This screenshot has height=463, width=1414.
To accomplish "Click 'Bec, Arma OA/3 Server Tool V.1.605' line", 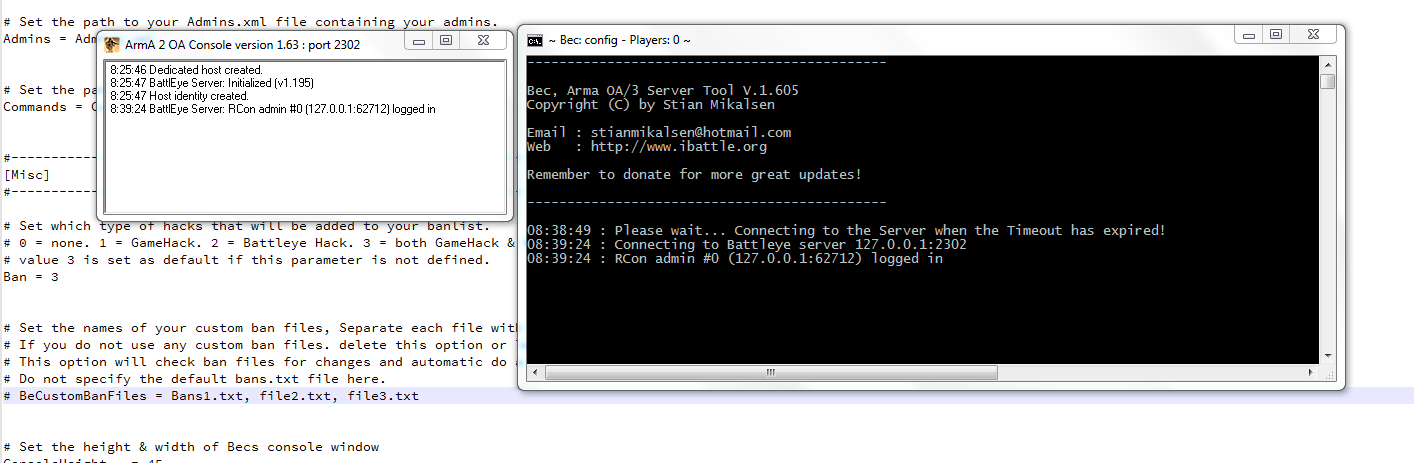I will (x=663, y=90).
